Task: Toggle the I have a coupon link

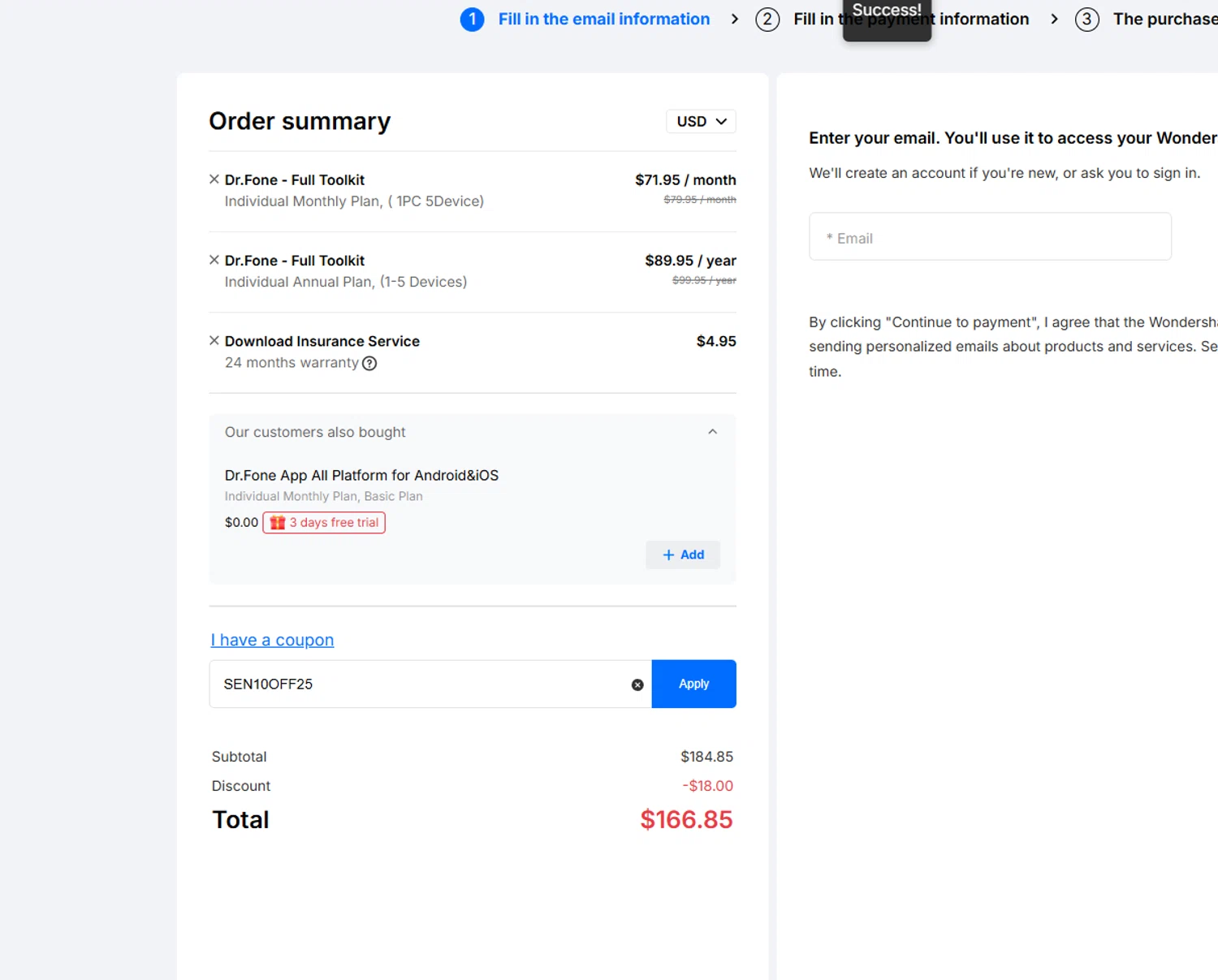Action: [272, 640]
